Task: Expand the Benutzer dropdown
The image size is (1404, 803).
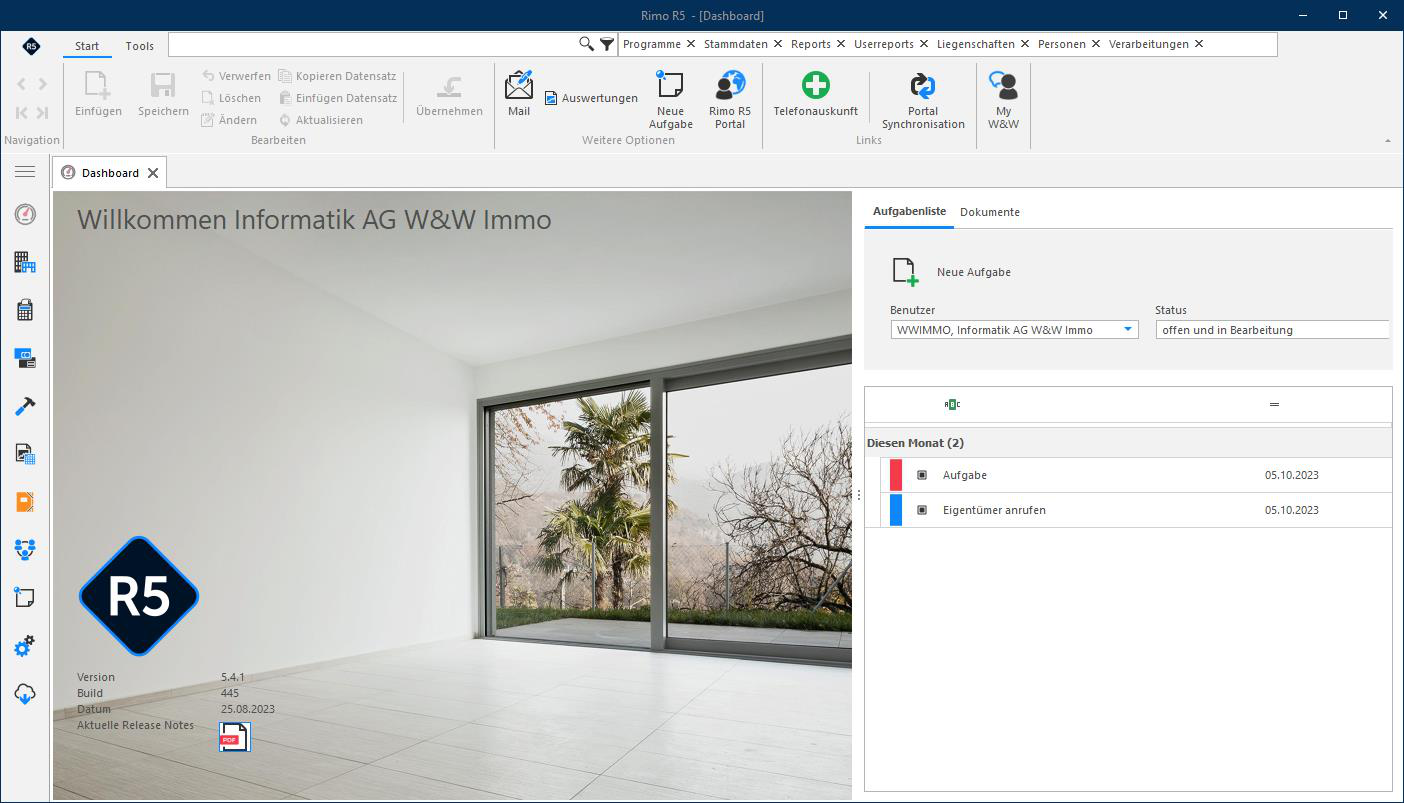Action: click(1128, 329)
